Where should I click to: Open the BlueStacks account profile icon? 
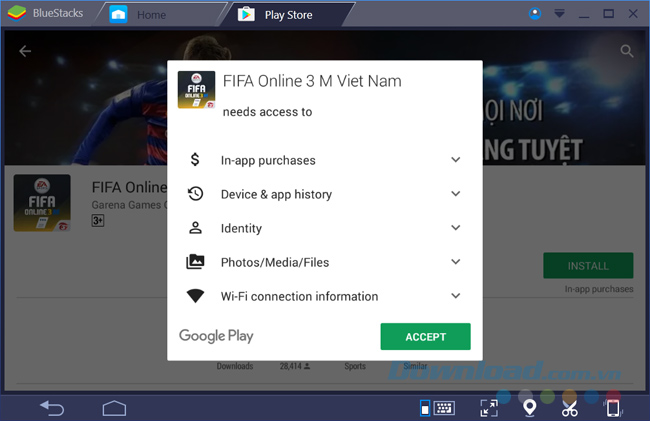[x=535, y=14]
